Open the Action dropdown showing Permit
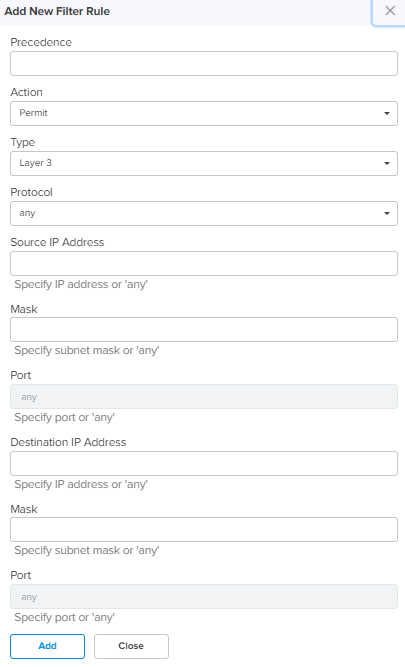Image resolution: width=405 pixels, height=667 pixels. pos(204,114)
